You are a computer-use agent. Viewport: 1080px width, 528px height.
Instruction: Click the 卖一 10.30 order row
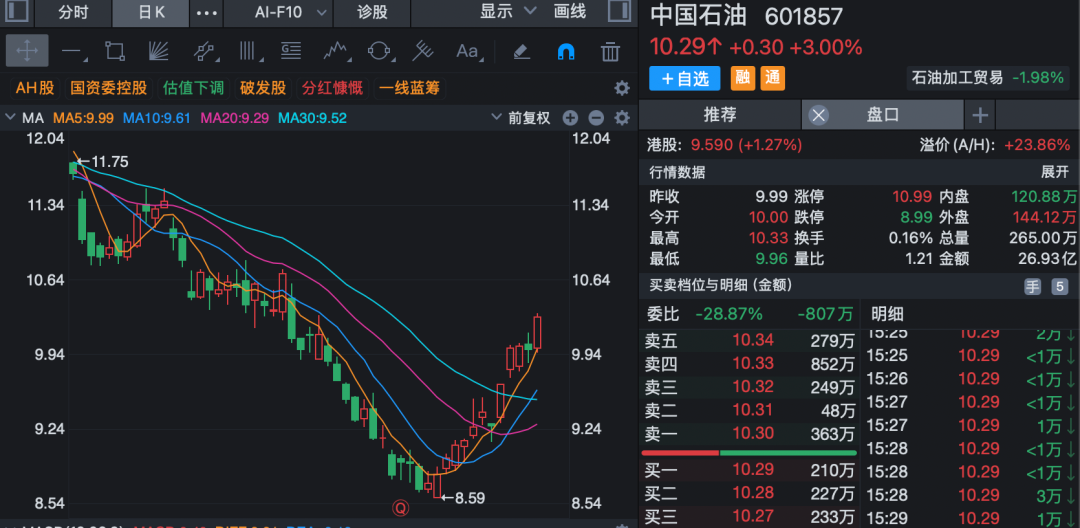(749, 434)
